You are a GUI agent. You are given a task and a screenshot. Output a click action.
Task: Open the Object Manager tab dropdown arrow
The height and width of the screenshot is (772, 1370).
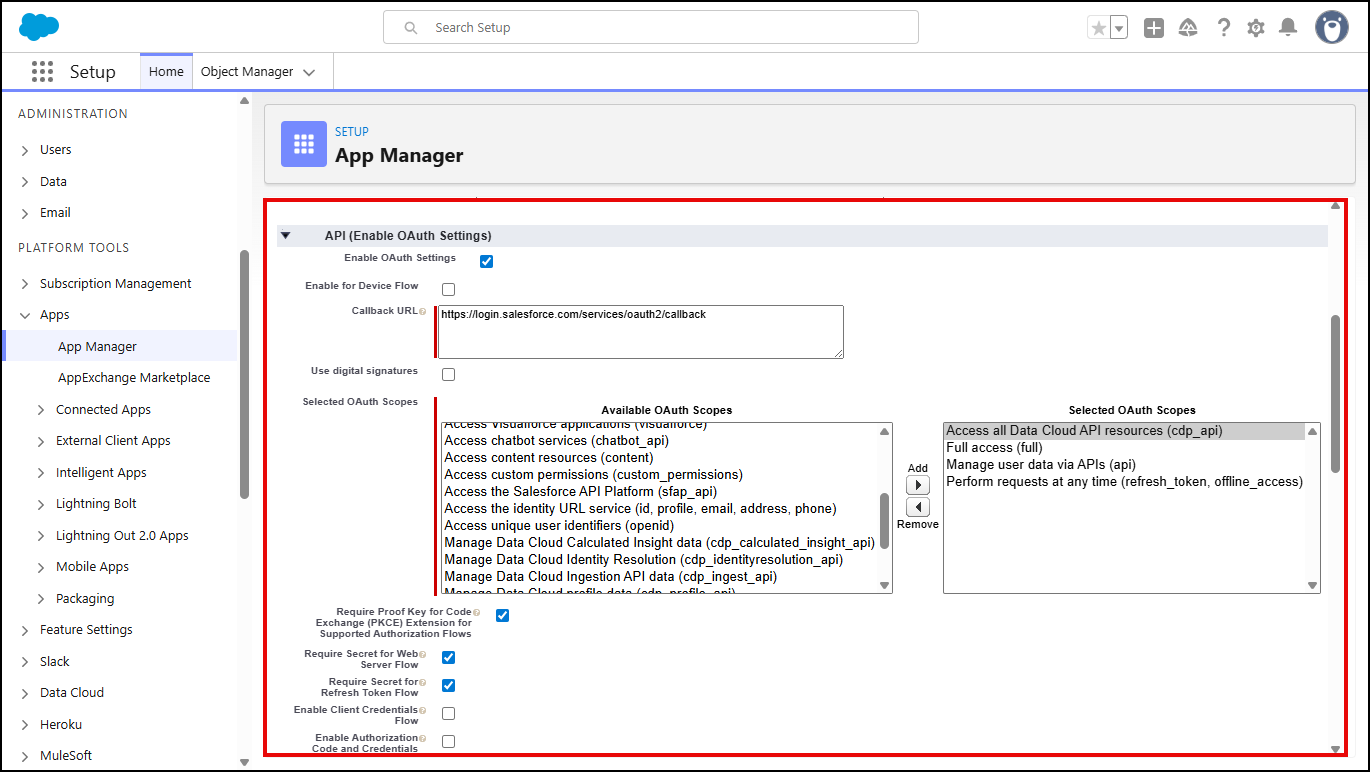[x=309, y=72]
